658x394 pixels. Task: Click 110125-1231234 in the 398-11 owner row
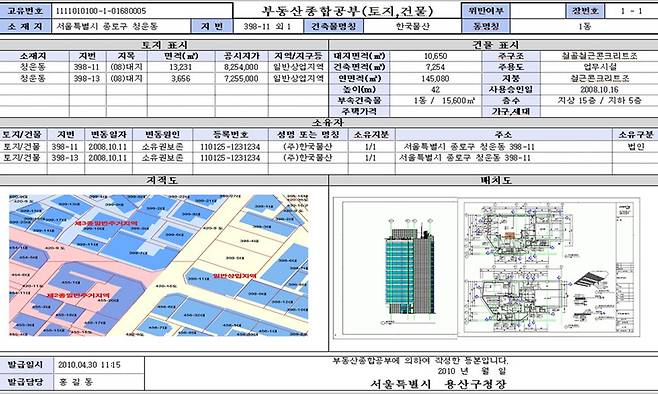[x=230, y=147]
